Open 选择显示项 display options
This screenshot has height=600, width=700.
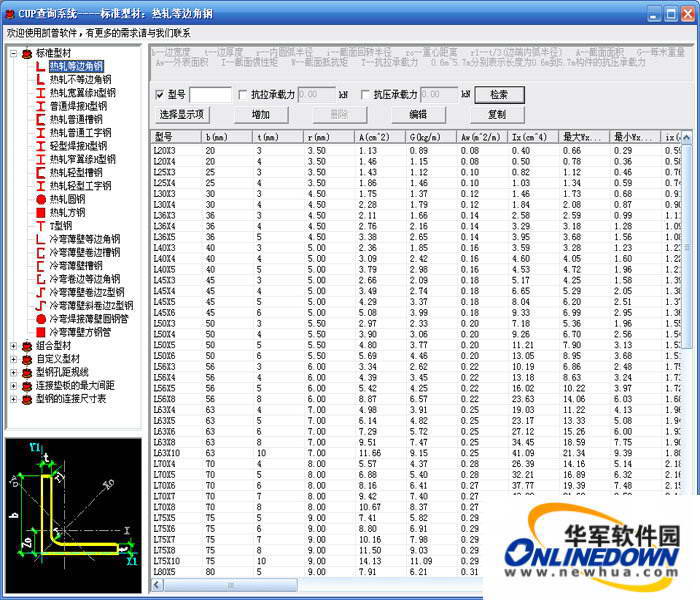coord(182,115)
